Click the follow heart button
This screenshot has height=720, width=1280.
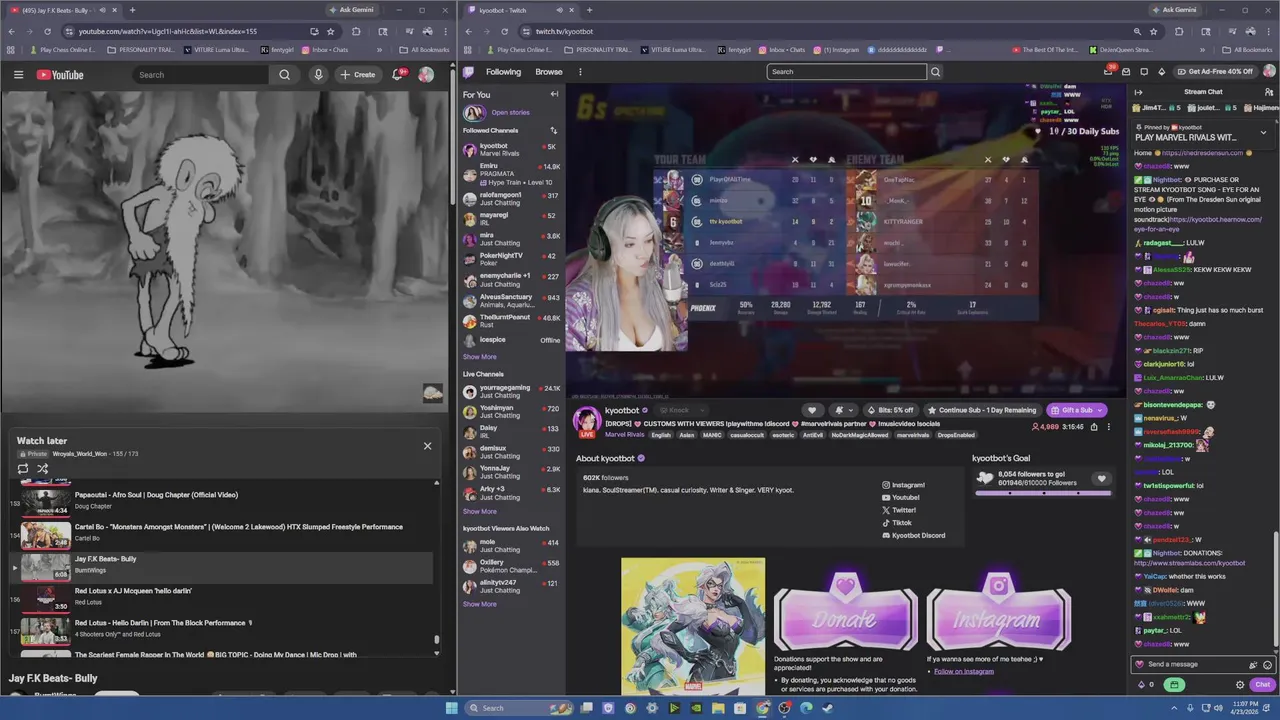[x=812, y=410]
